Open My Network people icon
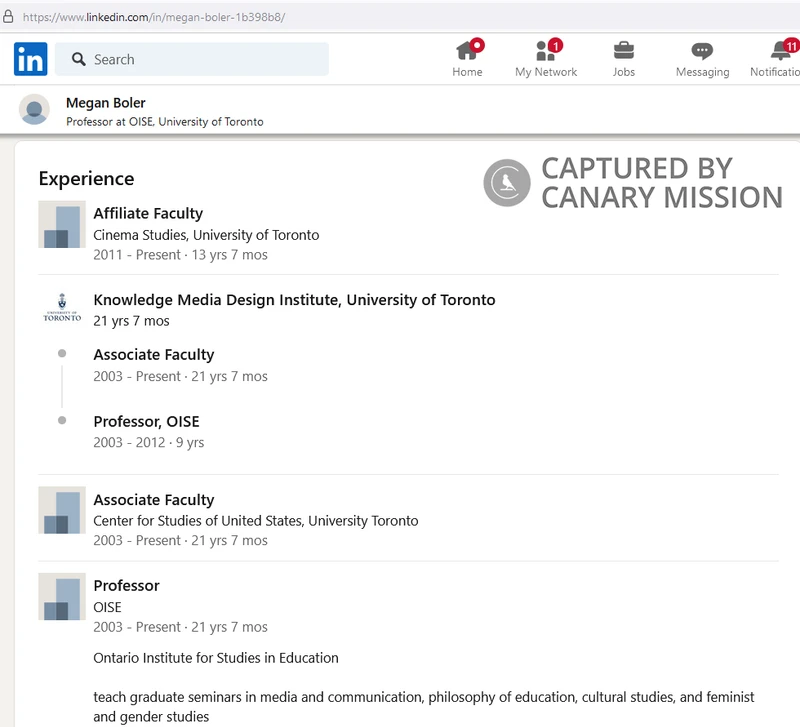This screenshot has width=800, height=727. coord(545,51)
